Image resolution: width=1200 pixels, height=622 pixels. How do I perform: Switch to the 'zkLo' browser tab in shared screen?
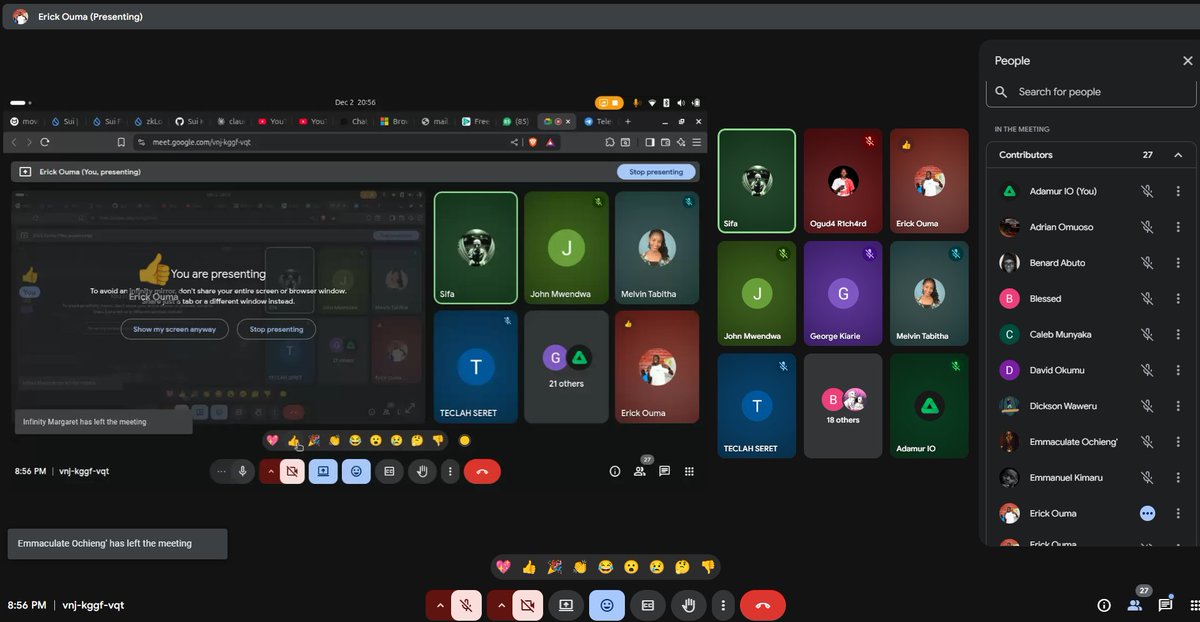147,121
